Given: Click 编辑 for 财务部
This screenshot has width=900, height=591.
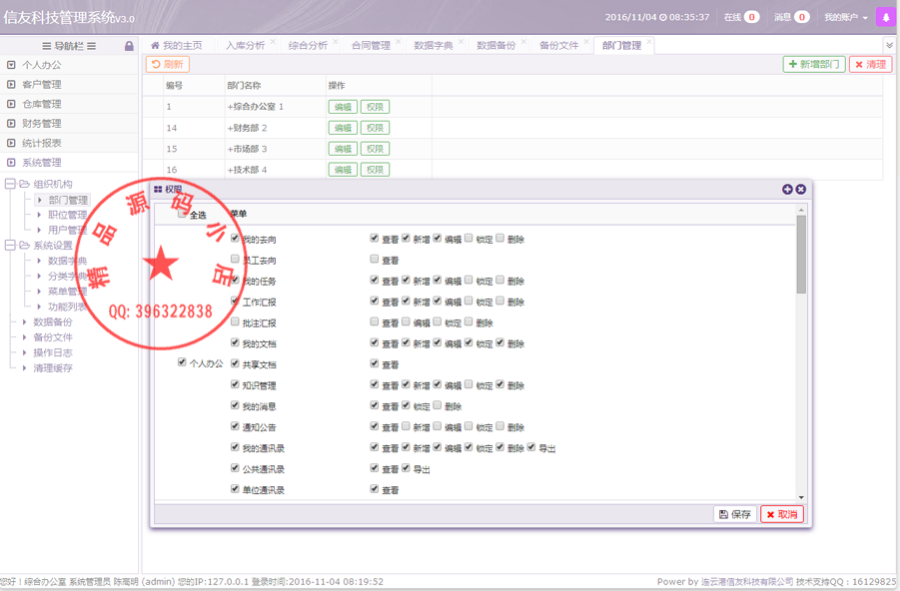Looking at the screenshot, I should (x=343, y=128).
